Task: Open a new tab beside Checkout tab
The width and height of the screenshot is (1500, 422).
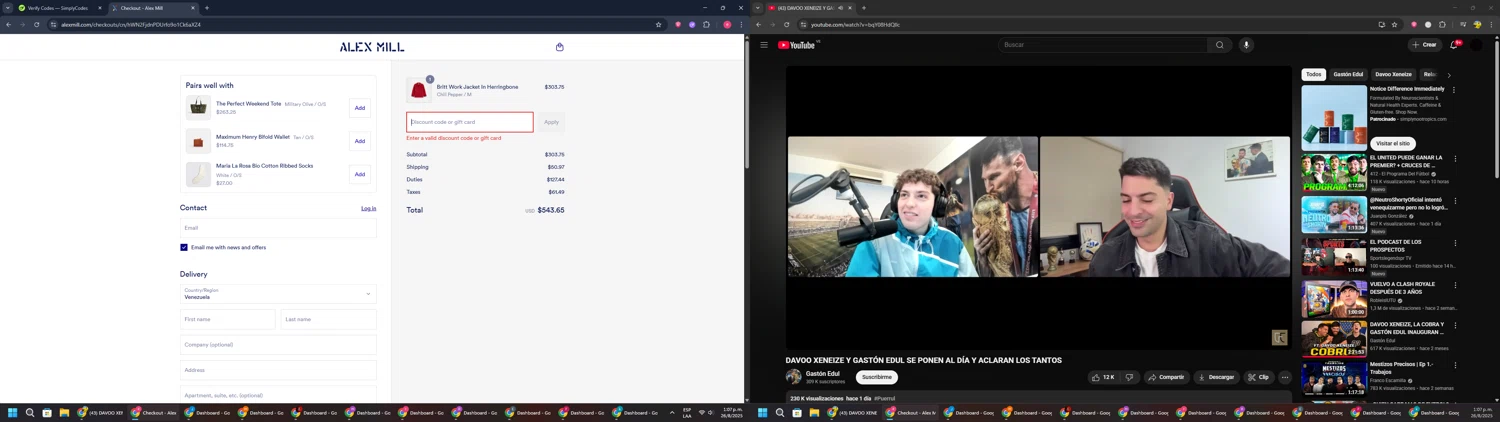Action: click(207, 8)
